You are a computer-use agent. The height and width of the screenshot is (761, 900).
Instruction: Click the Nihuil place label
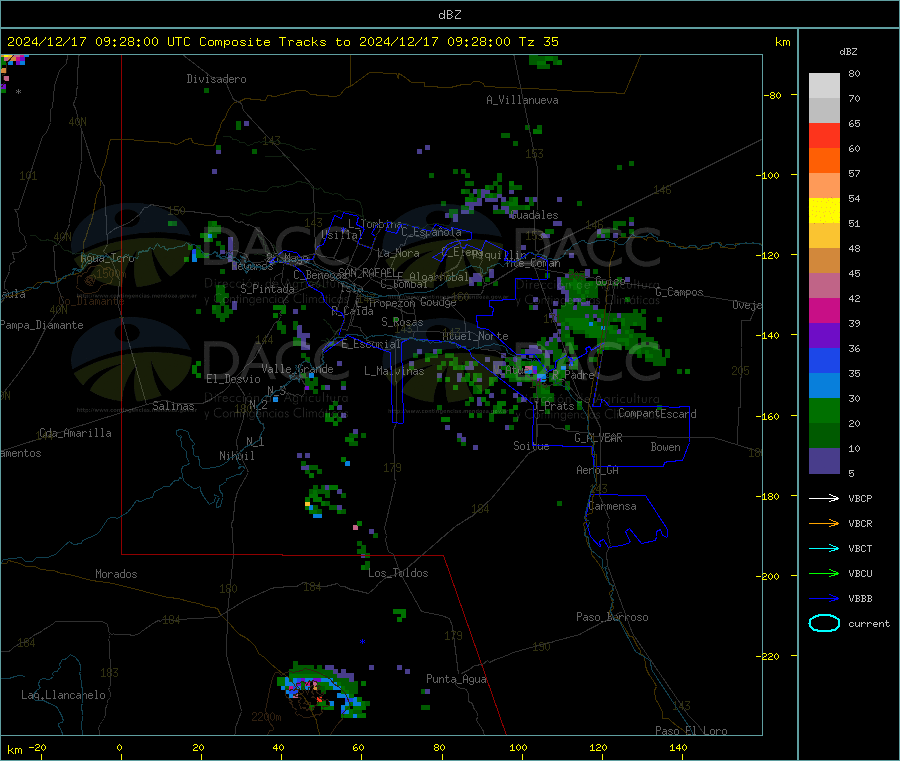tap(236, 456)
